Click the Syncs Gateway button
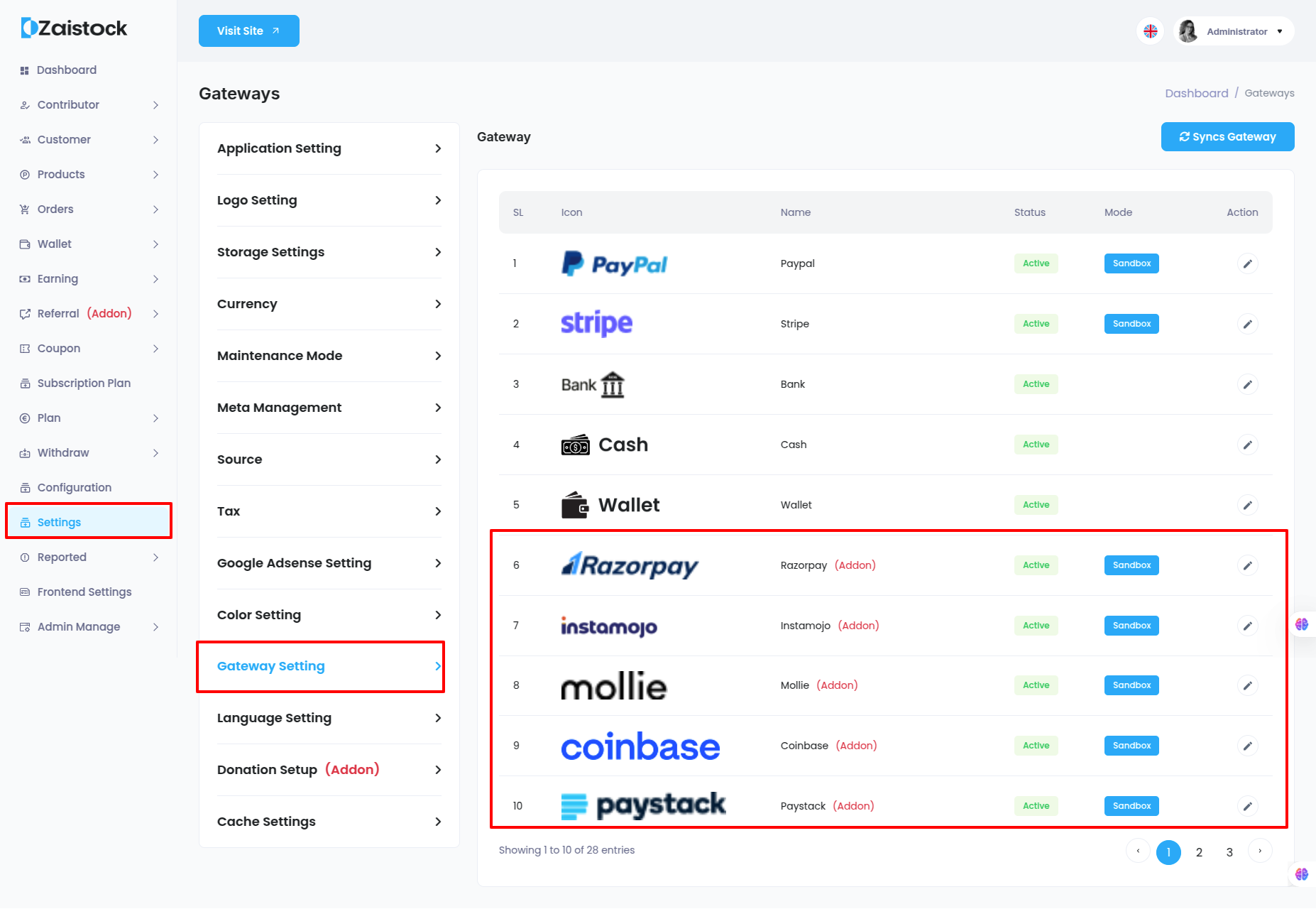The height and width of the screenshot is (909, 1316). (x=1227, y=137)
